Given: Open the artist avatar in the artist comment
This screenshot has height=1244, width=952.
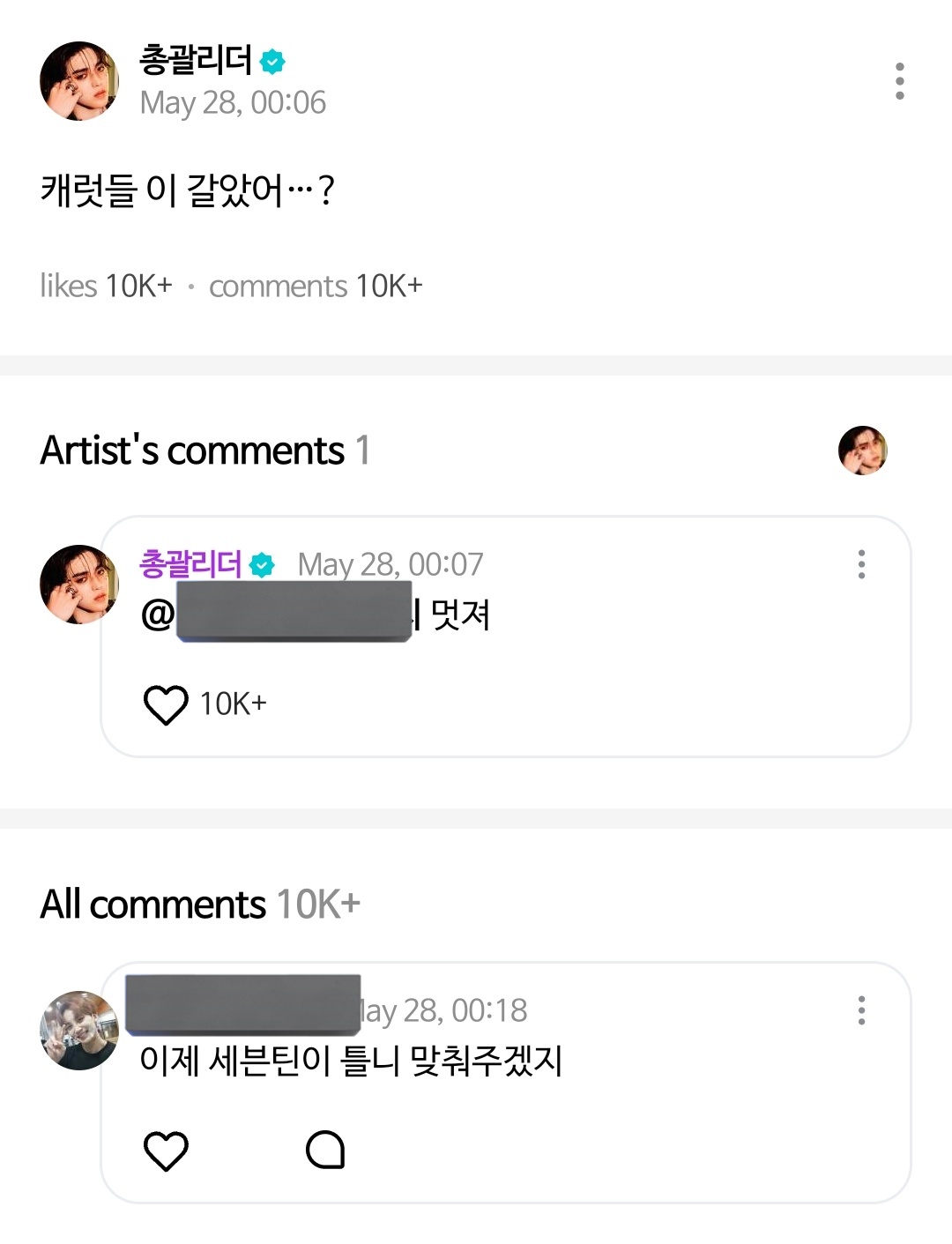Looking at the screenshot, I should (x=79, y=585).
